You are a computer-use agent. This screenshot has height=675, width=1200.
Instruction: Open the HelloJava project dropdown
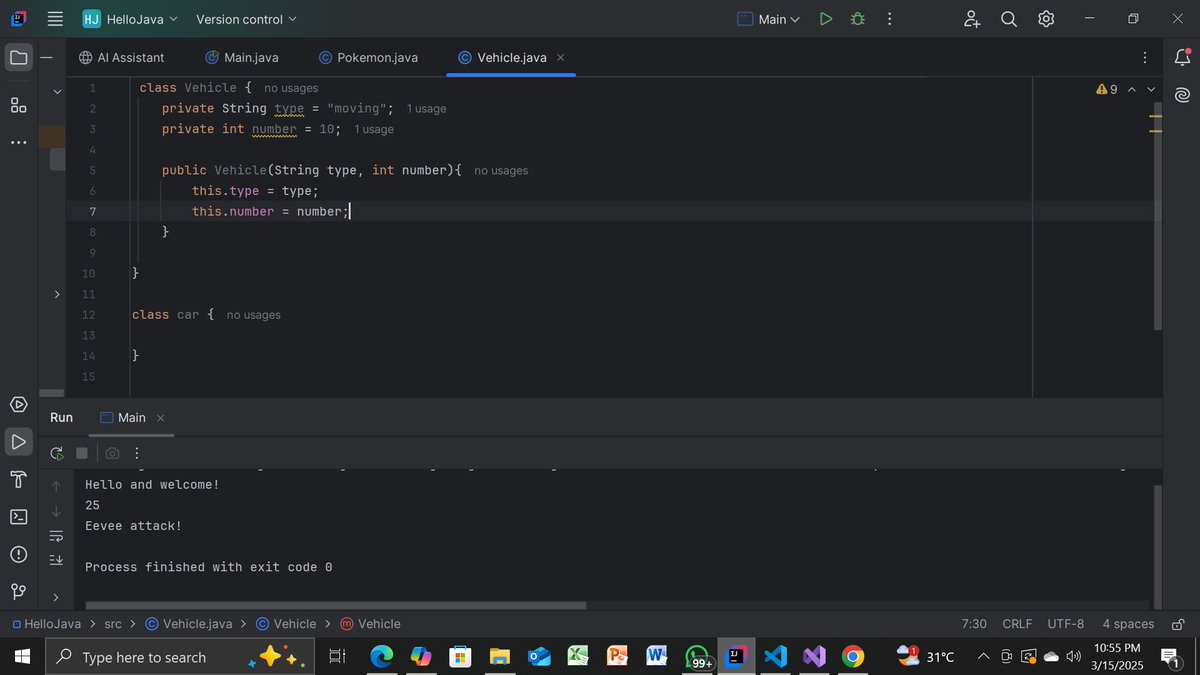click(129, 19)
